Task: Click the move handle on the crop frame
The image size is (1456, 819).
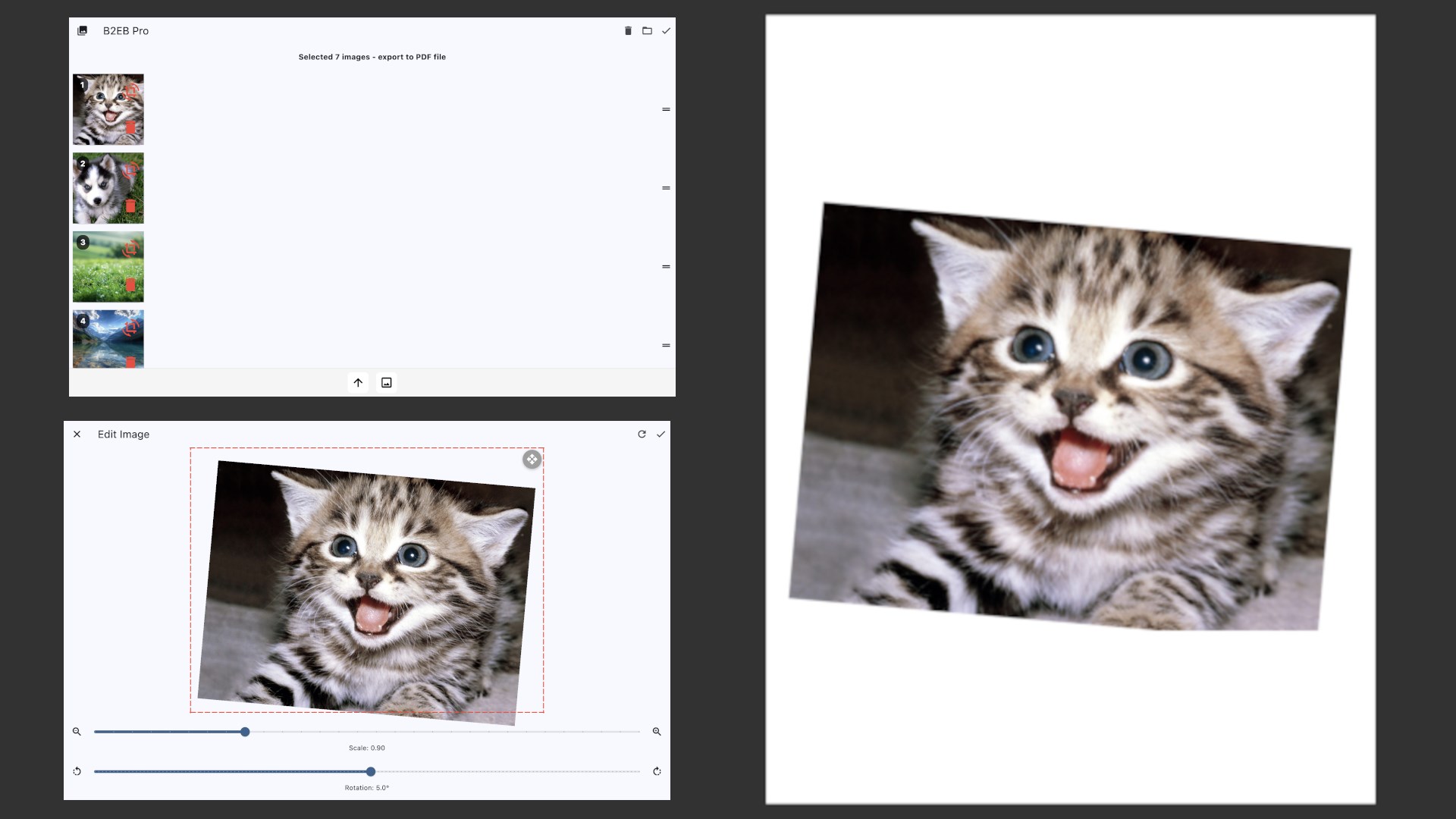Action: (532, 460)
